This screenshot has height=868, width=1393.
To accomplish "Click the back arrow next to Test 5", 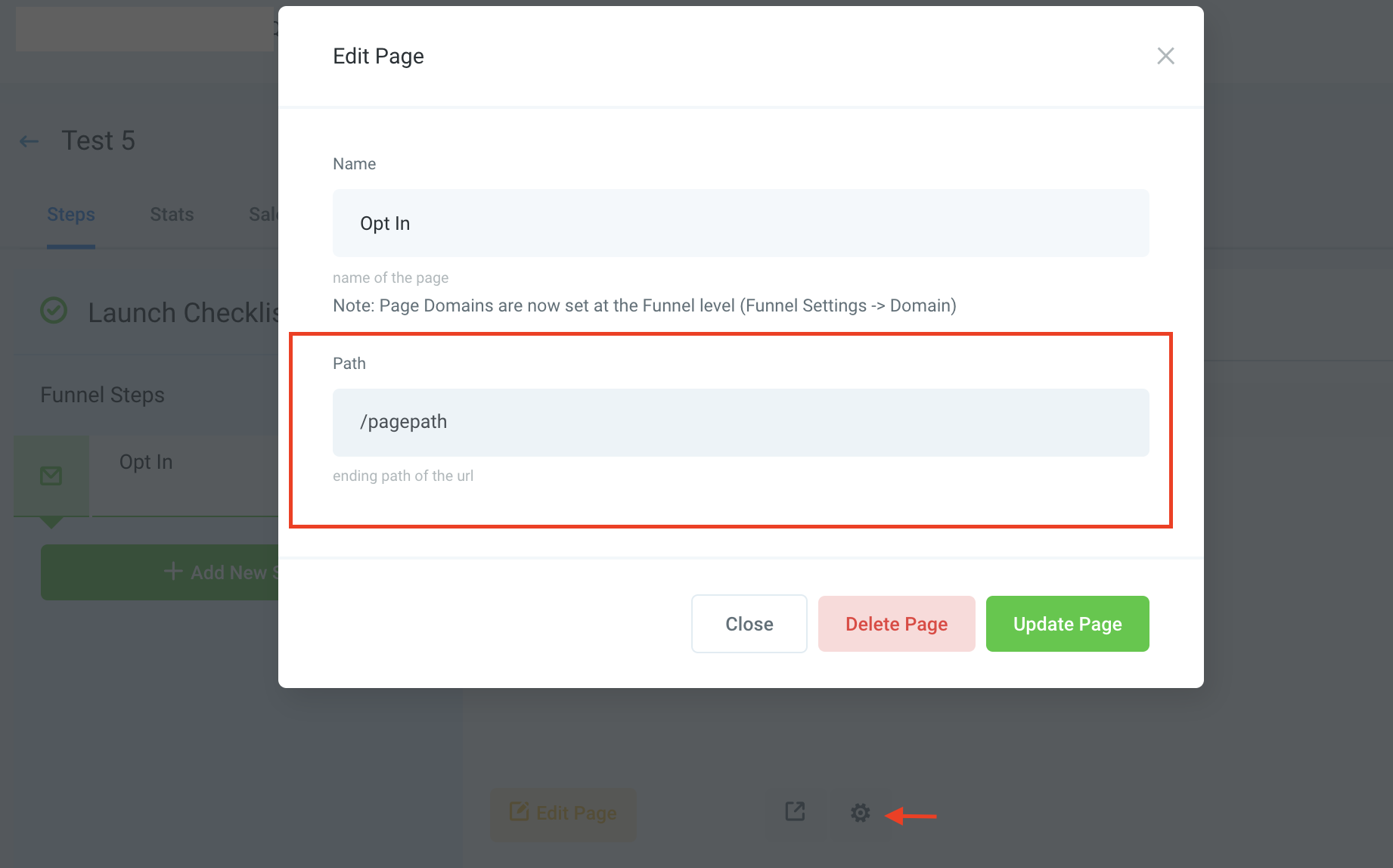I will pos(28,141).
